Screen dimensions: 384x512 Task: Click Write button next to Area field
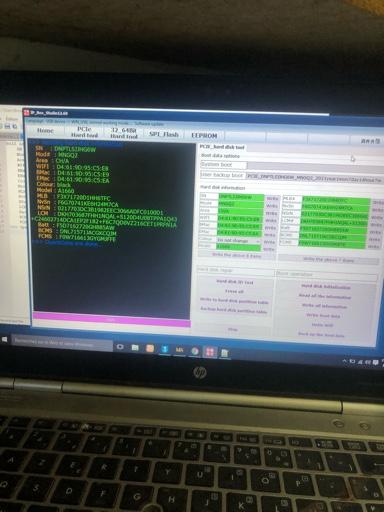[x=272, y=213]
